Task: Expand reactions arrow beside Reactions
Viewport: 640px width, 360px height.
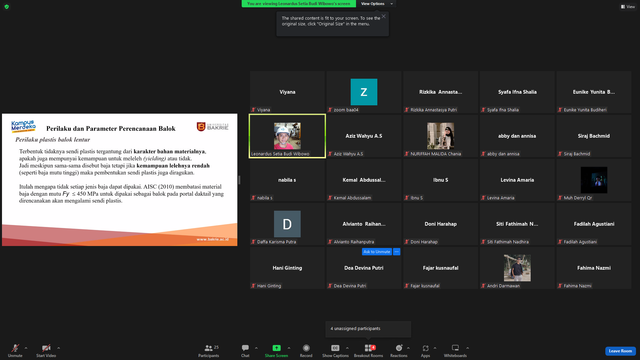Action: tap(408, 348)
